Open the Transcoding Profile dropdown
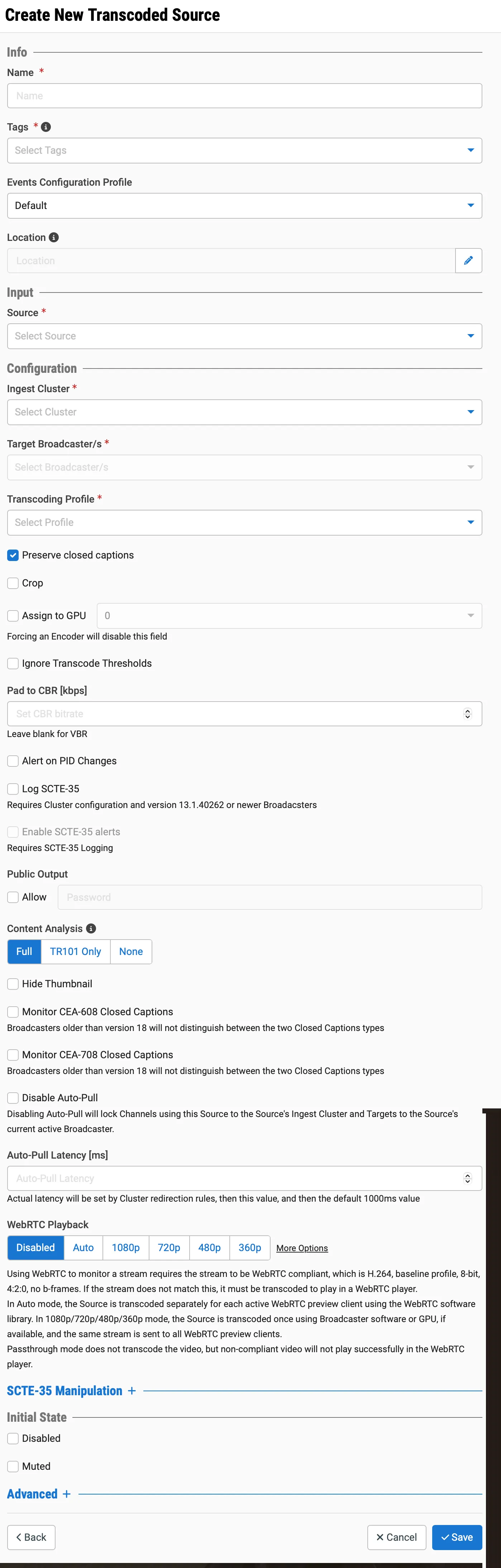The image size is (501, 1568). pos(245,522)
